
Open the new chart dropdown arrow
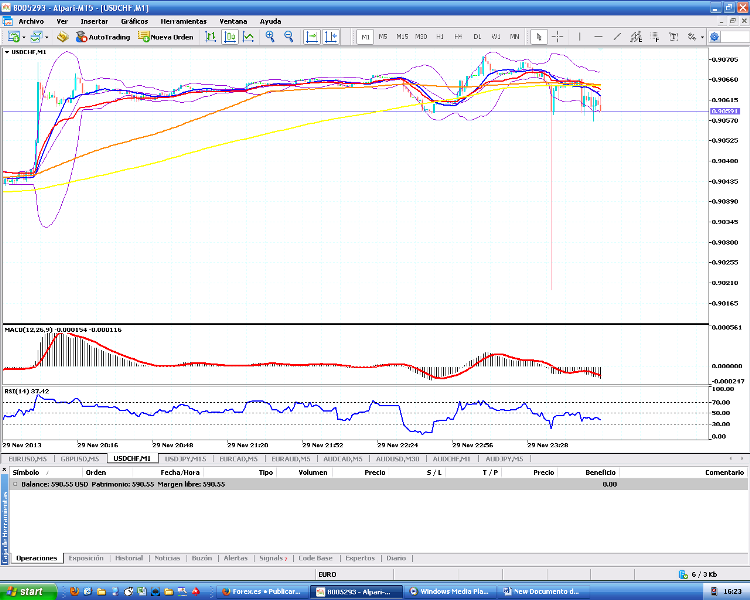click(26, 37)
